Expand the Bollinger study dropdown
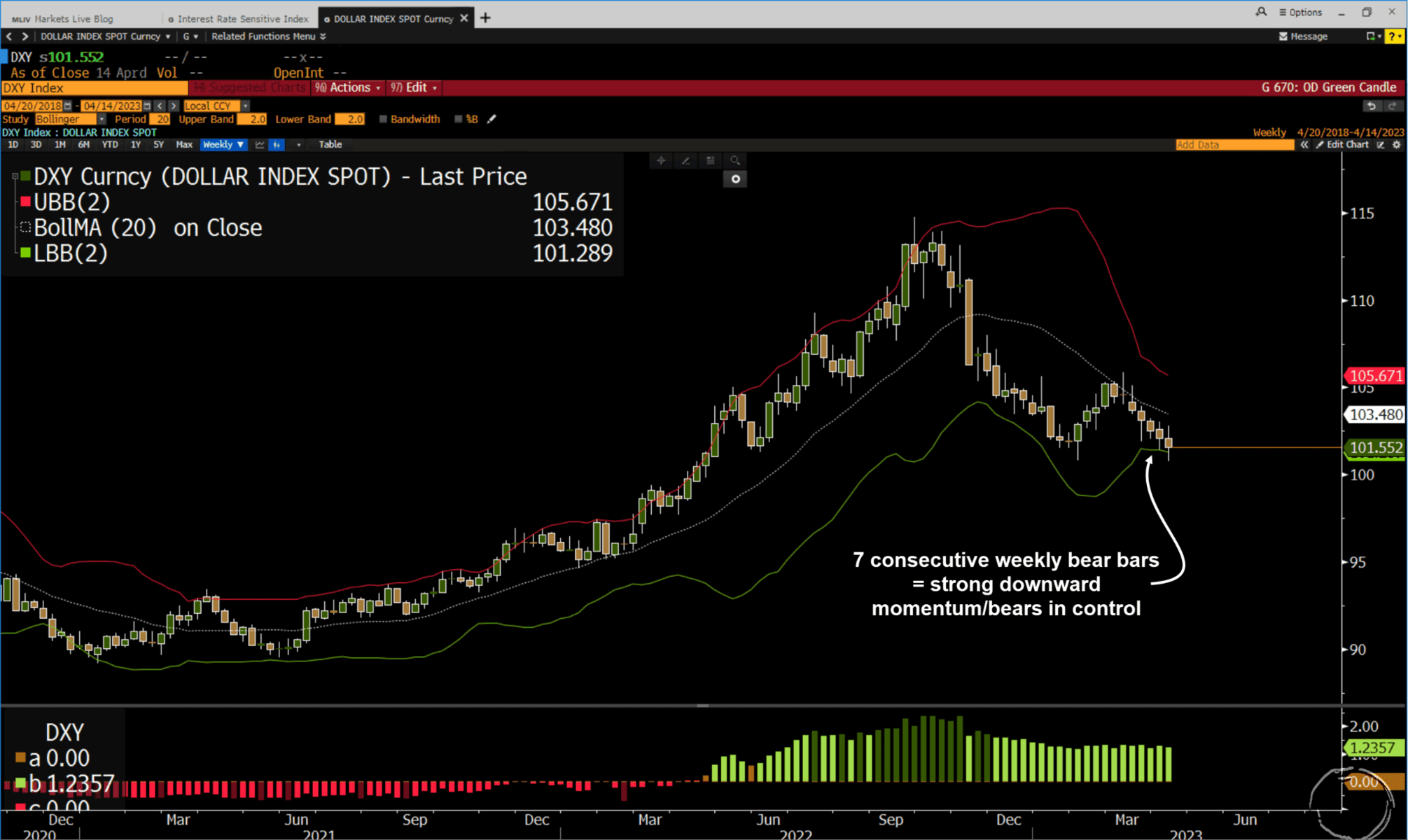The height and width of the screenshot is (840, 1408). 102,119
